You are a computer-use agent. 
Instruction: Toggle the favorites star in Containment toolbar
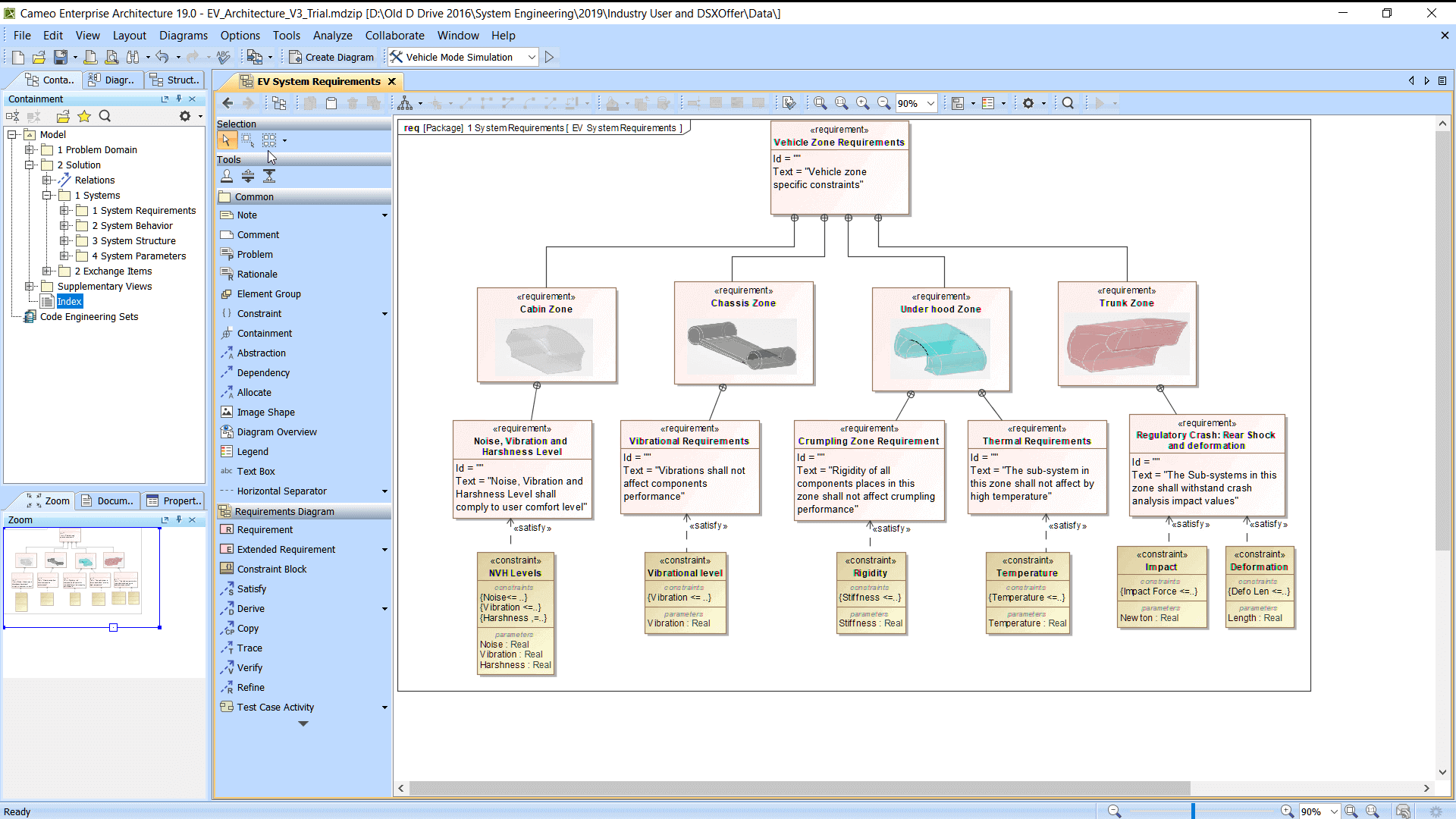point(84,116)
